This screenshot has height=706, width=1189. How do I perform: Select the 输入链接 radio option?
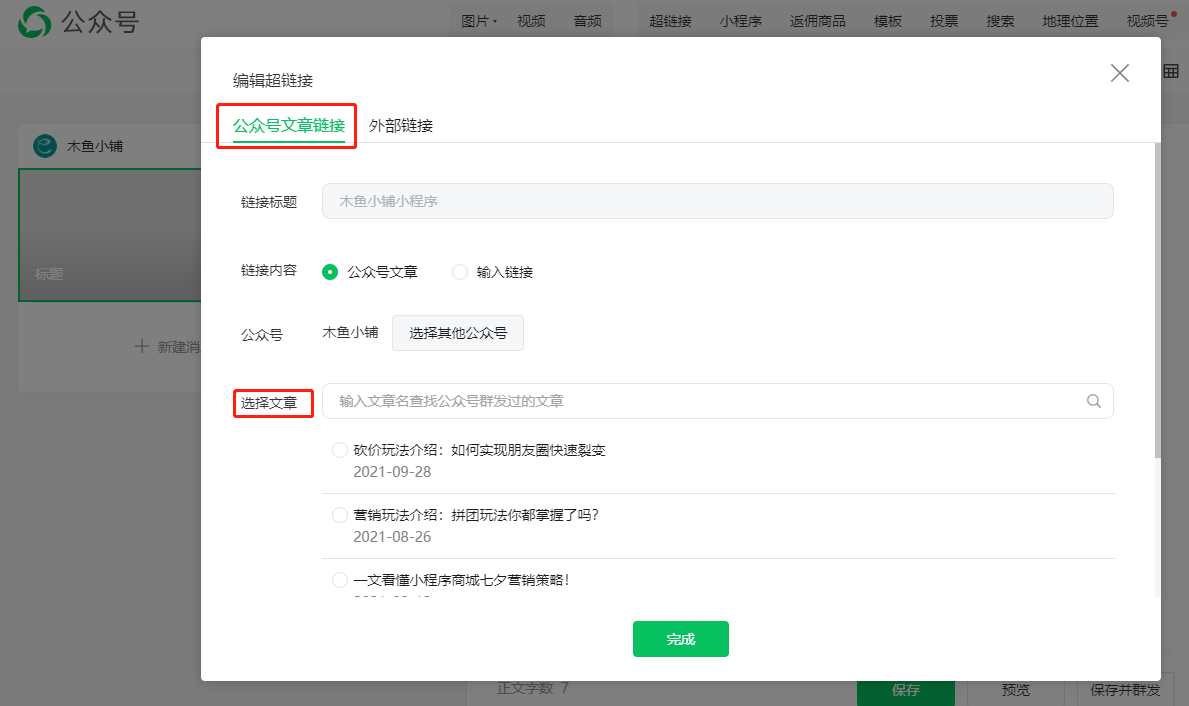coord(460,272)
